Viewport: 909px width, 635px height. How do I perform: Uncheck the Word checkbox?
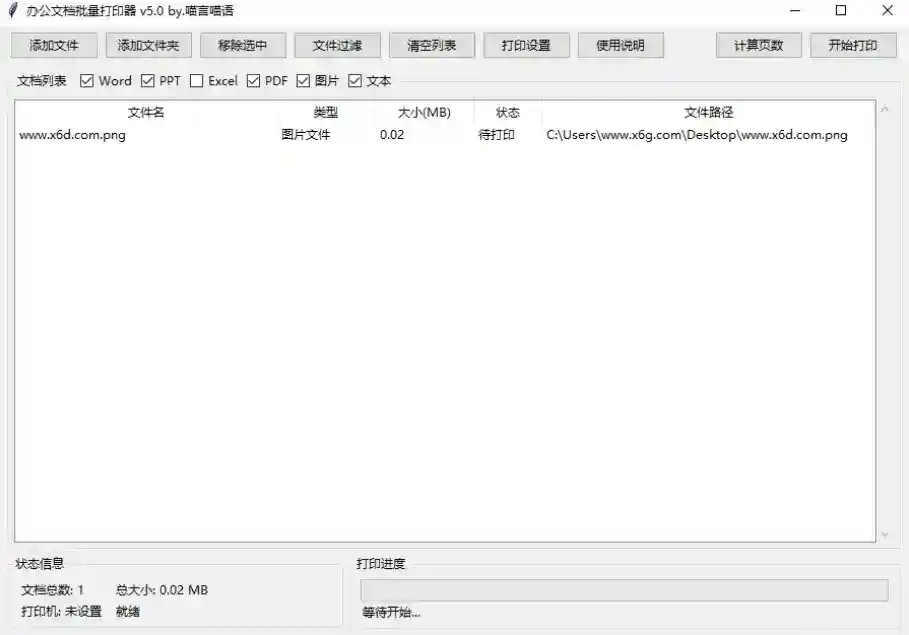(87, 81)
